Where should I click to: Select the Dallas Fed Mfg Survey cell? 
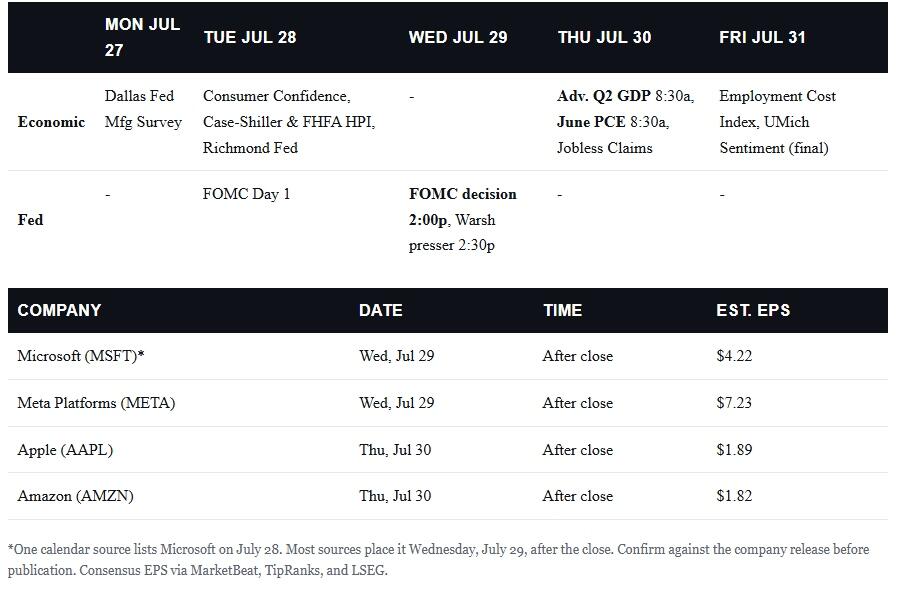[x=143, y=109]
